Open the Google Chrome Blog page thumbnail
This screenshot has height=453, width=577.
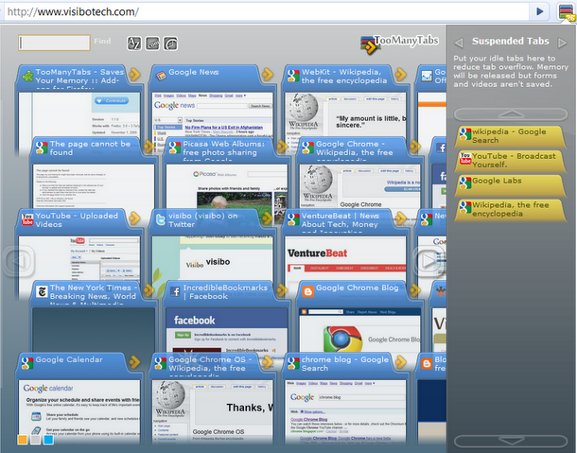(x=360, y=330)
